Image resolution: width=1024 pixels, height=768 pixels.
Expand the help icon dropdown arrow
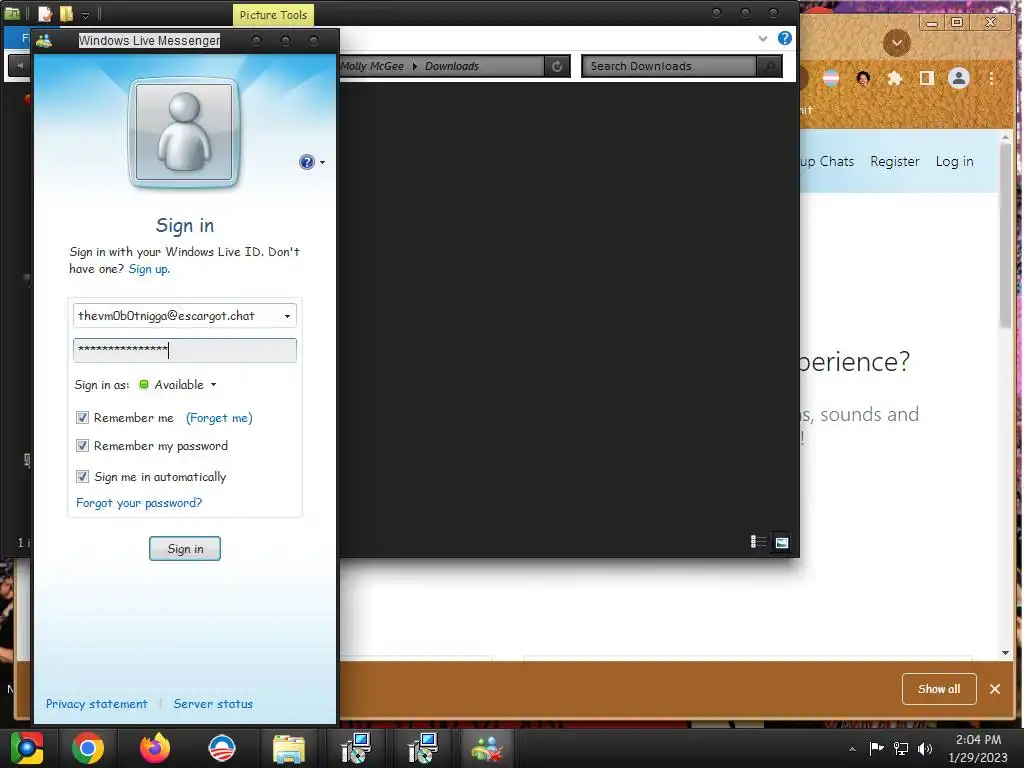[323, 163]
